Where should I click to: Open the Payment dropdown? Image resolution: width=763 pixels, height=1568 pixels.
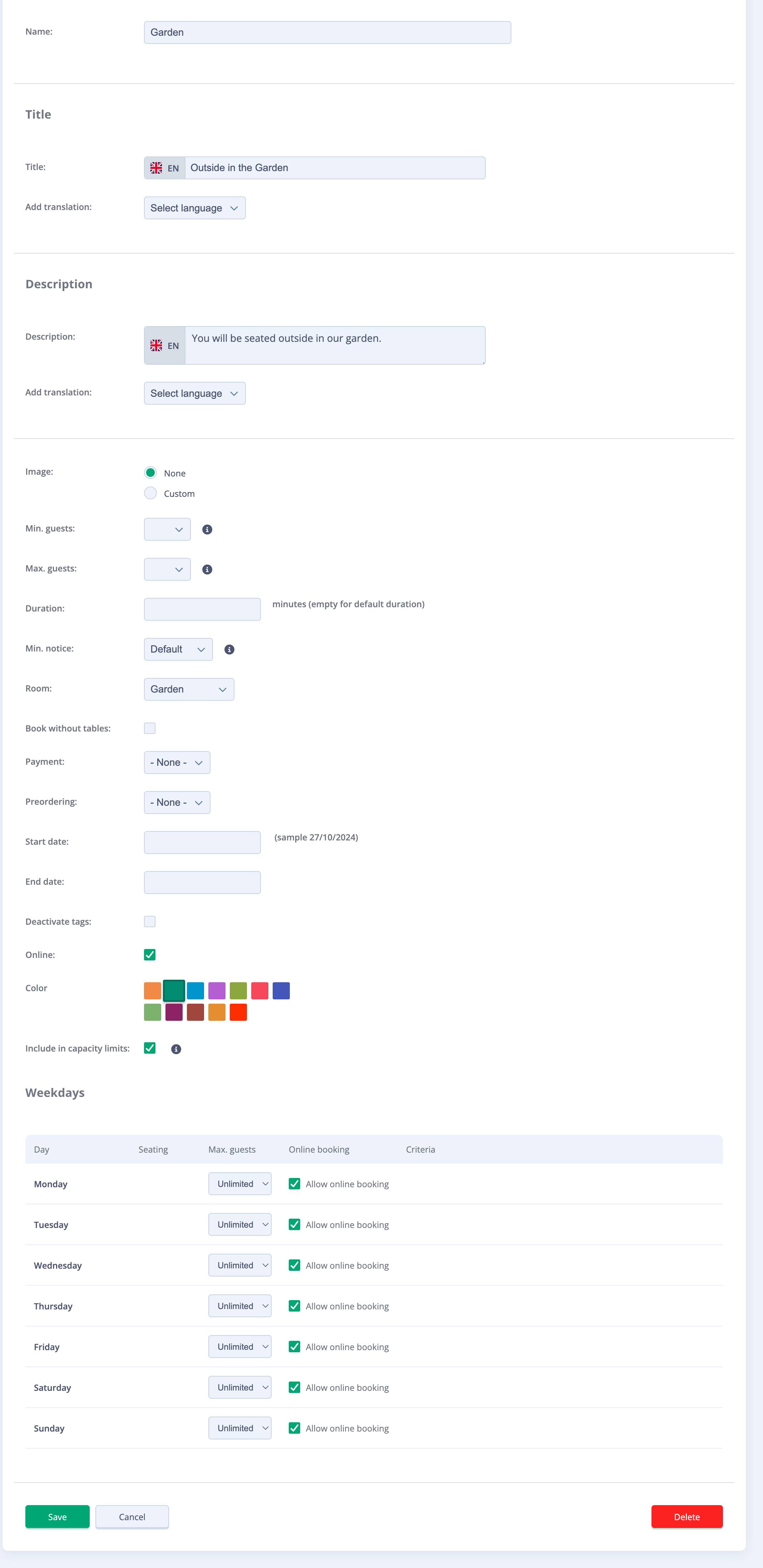[177, 762]
